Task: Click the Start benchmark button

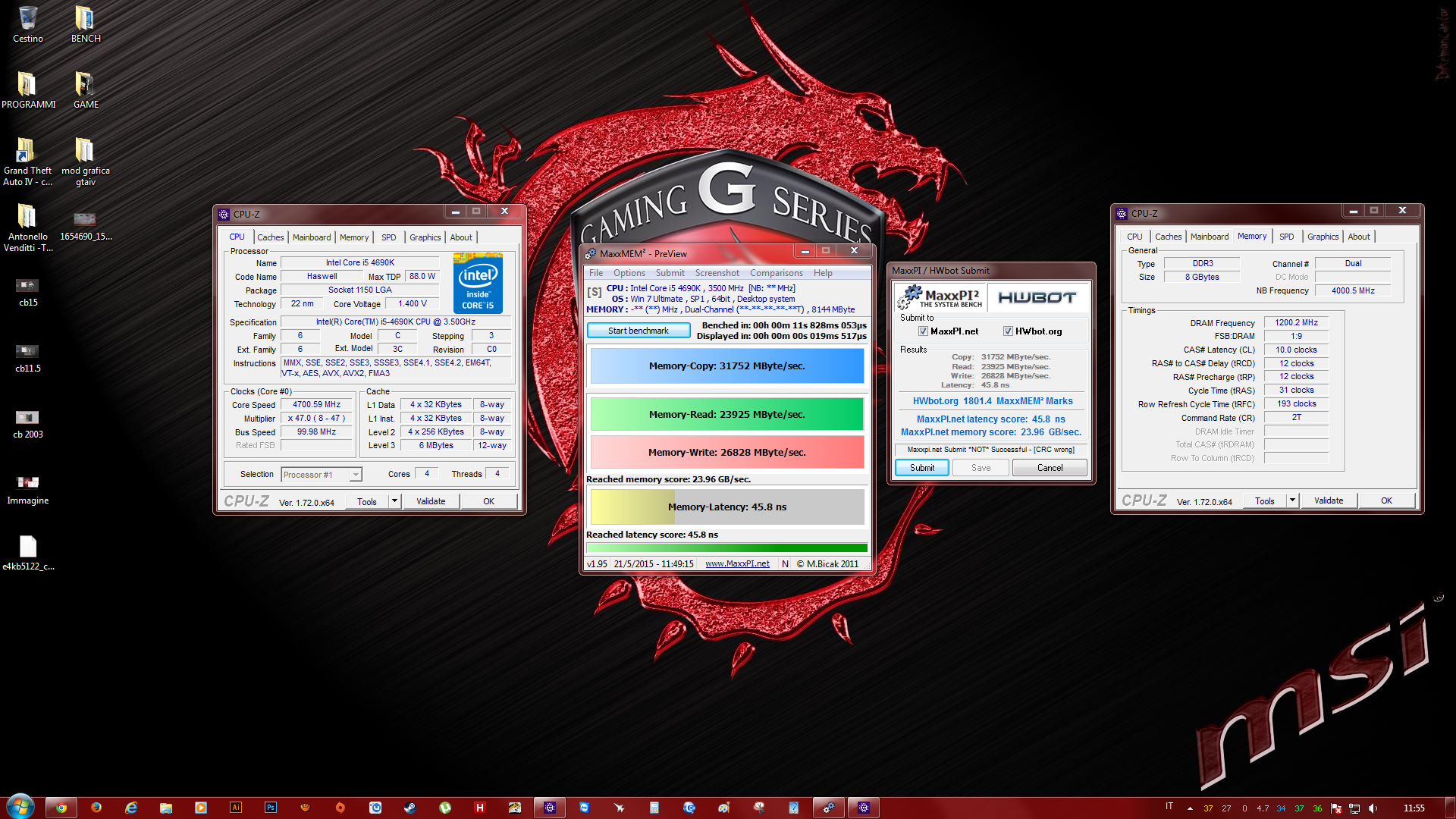Action: point(639,331)
